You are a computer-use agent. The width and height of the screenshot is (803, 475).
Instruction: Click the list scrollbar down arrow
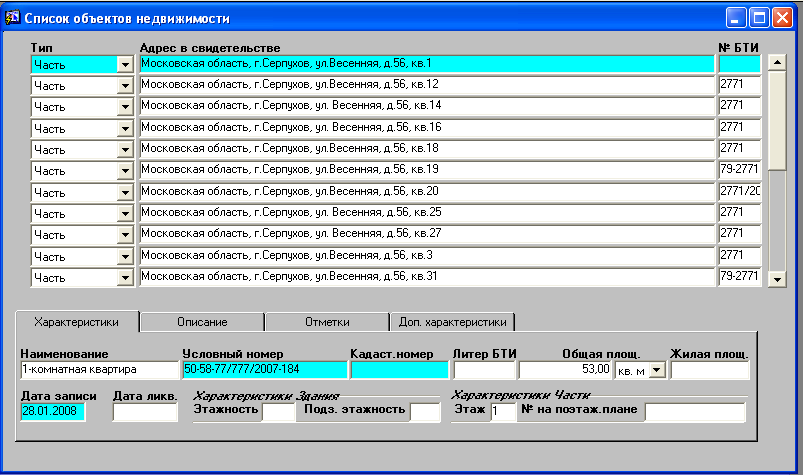click(x=777, y=279)
